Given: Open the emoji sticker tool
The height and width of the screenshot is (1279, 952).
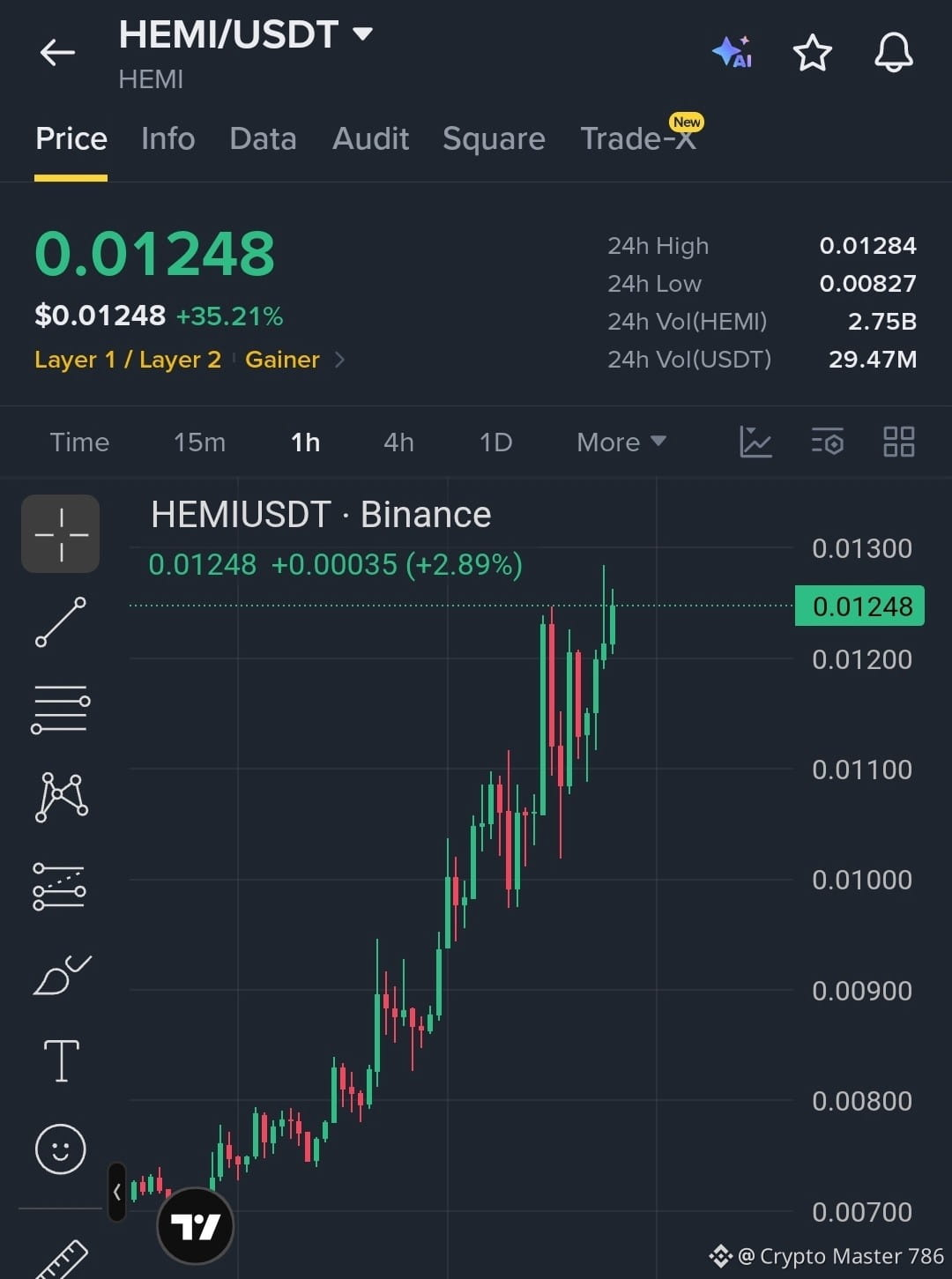Looking at the screenshot, I should pyautogui.click(x=60, y=1149).
